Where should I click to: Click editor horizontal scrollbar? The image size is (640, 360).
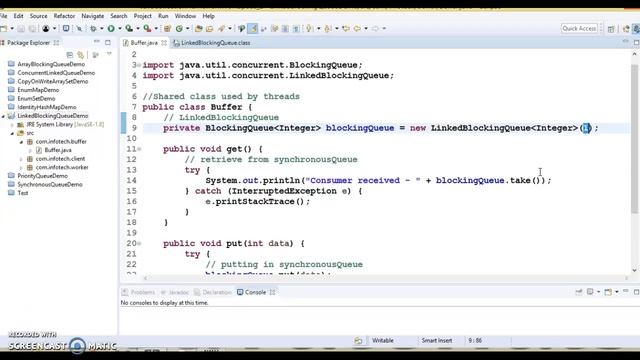(386, 278)
